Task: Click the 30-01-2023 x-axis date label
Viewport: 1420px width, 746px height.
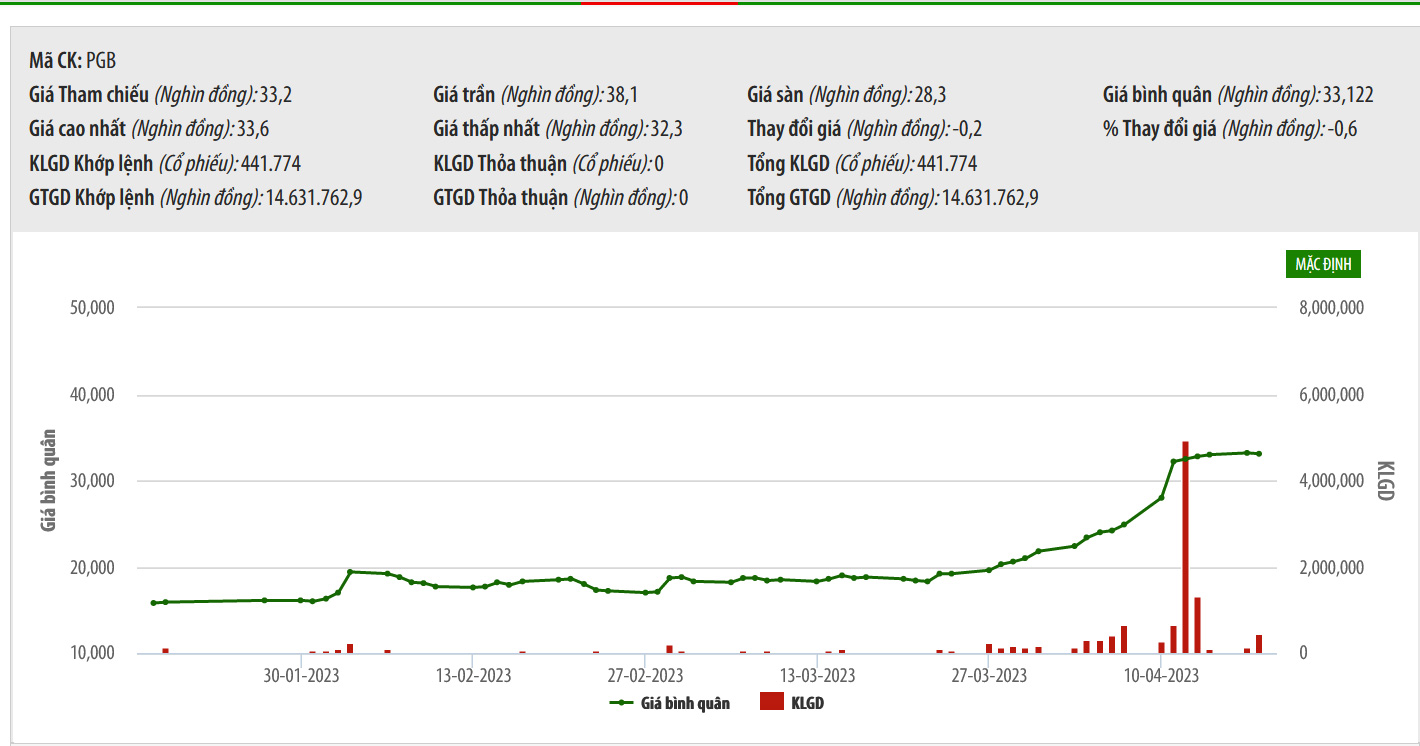Action: click(x=301, y=676)
